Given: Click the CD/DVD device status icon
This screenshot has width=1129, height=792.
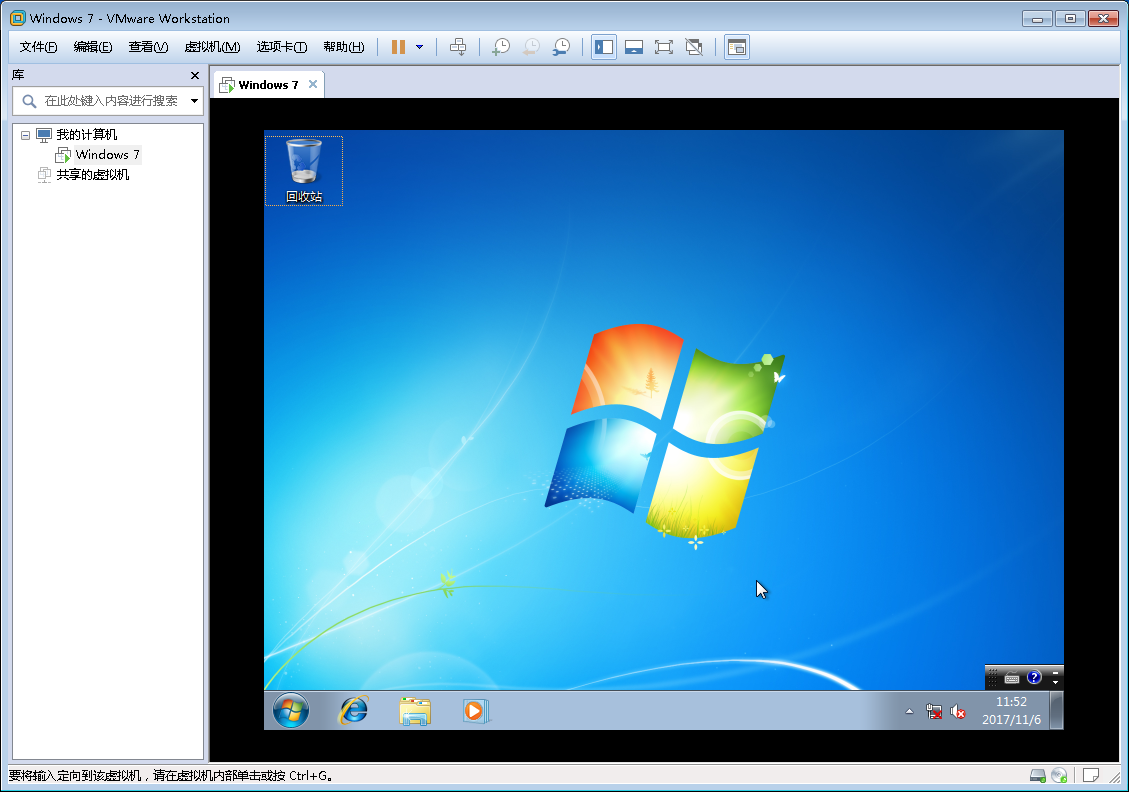Looking at the screenshot, I should click(1059, 775).
